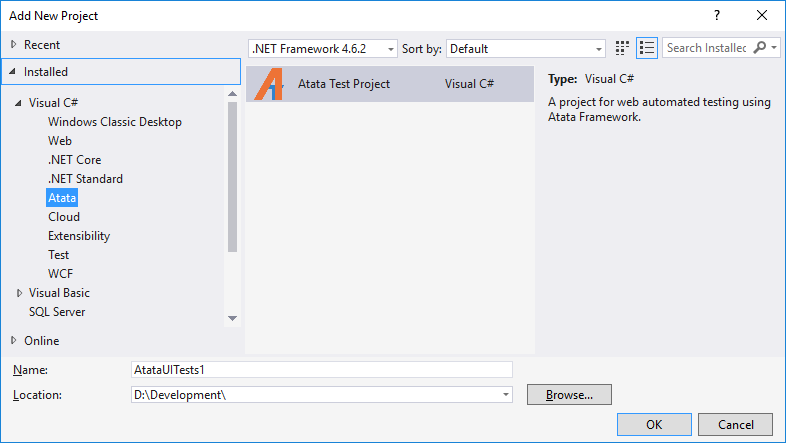This screenshot has width=786, height=443.
Task: Open .NET Framework 4.6.2 version dropdown
Action: pos(322,49)
